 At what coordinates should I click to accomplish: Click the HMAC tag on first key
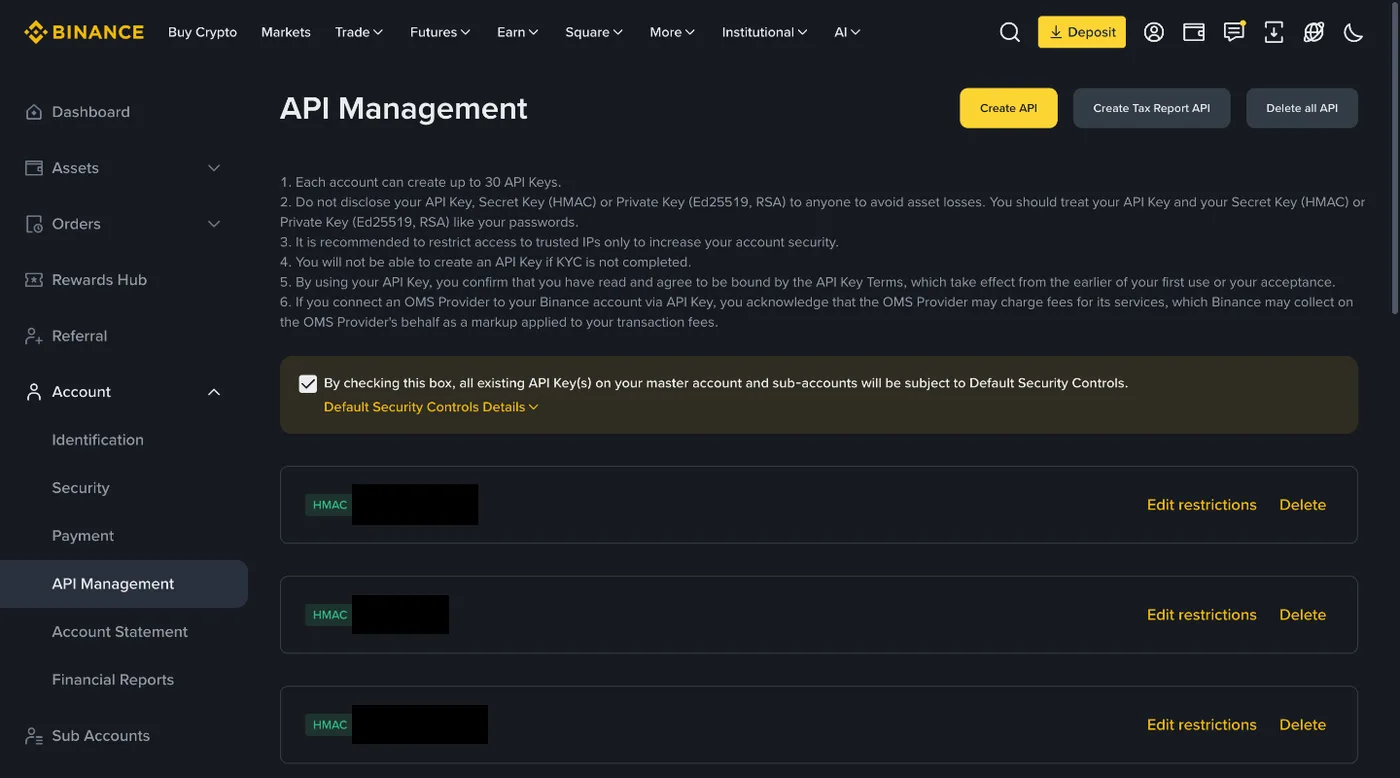pyautogui.click(x=329, y=505)
